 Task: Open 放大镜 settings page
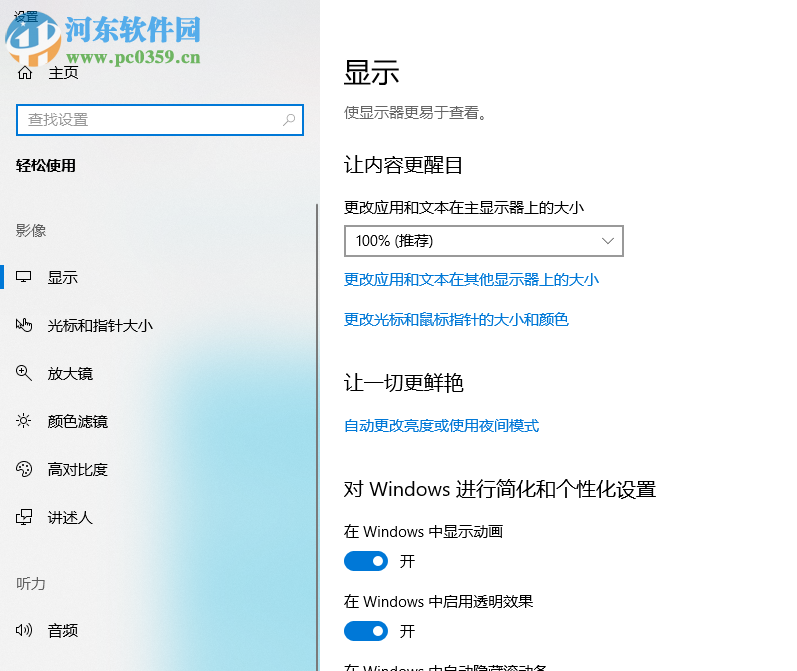[70, 374]
